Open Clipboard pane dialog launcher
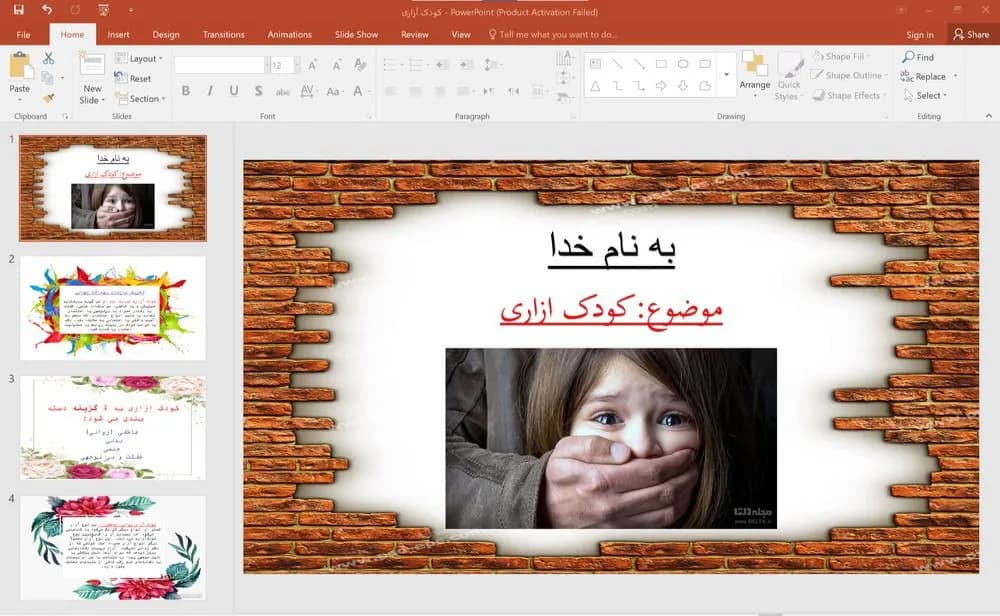This screenshot has width=1000, height=616. coord(65,117)
